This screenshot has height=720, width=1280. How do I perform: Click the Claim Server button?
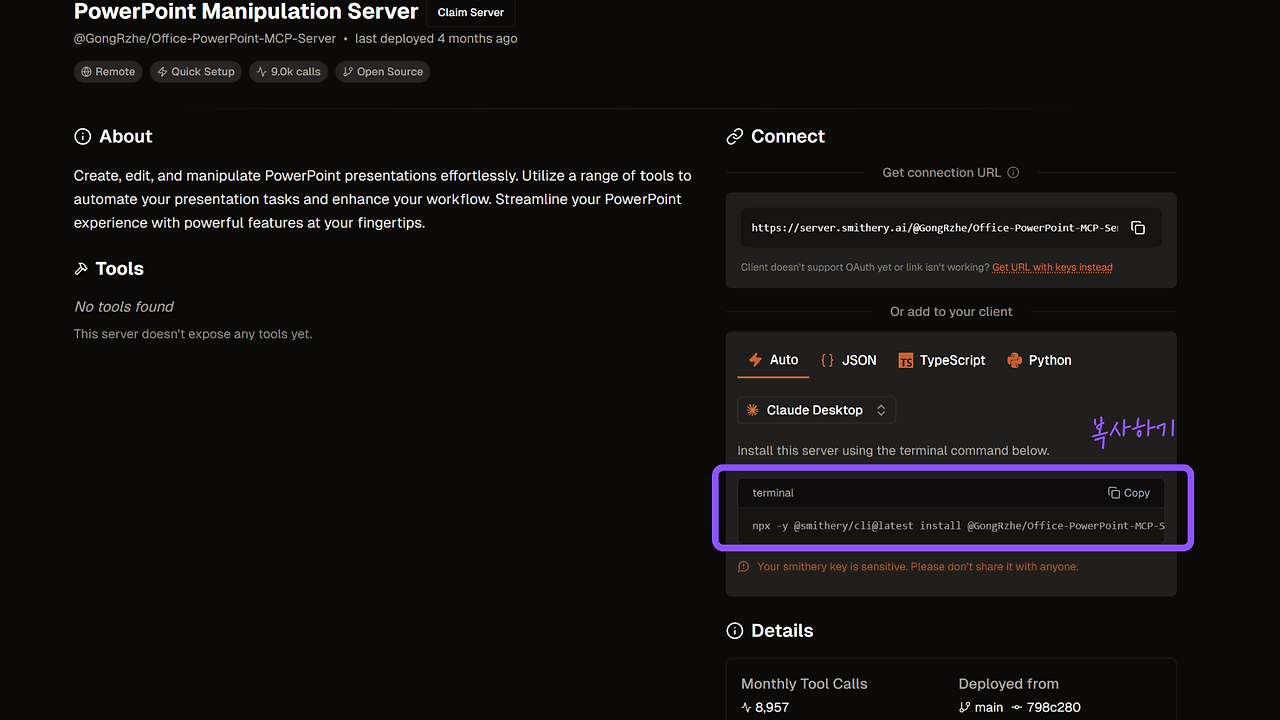coord(471,13)
